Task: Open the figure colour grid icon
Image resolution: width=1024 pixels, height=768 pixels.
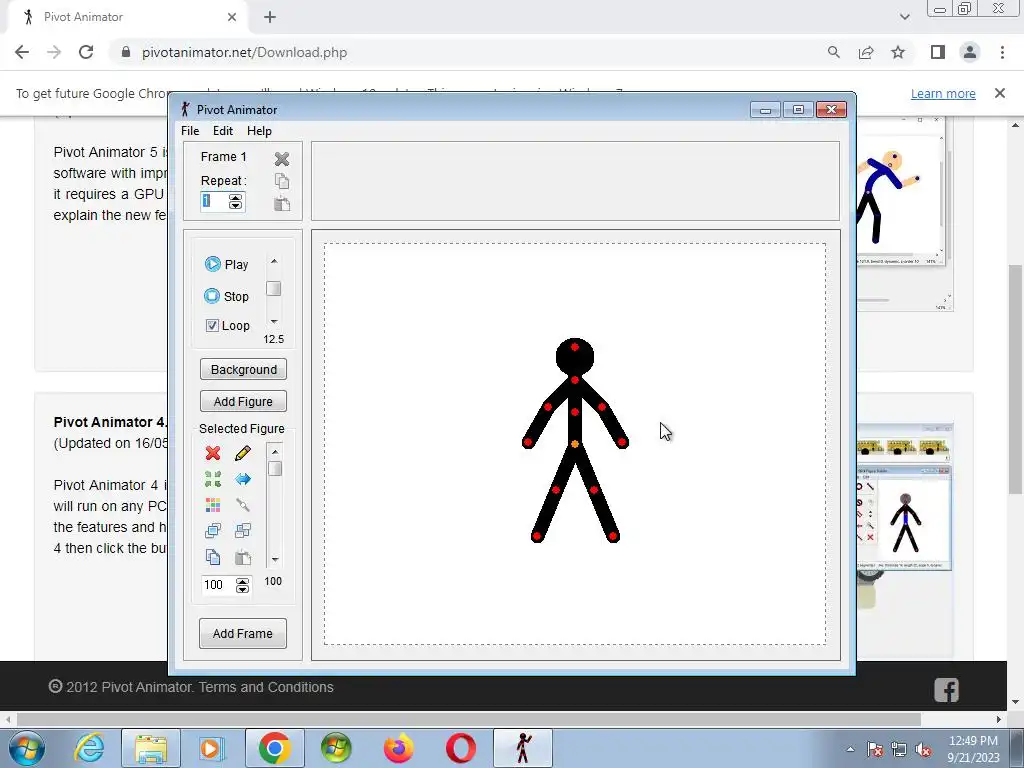Action: pos(212,505)
